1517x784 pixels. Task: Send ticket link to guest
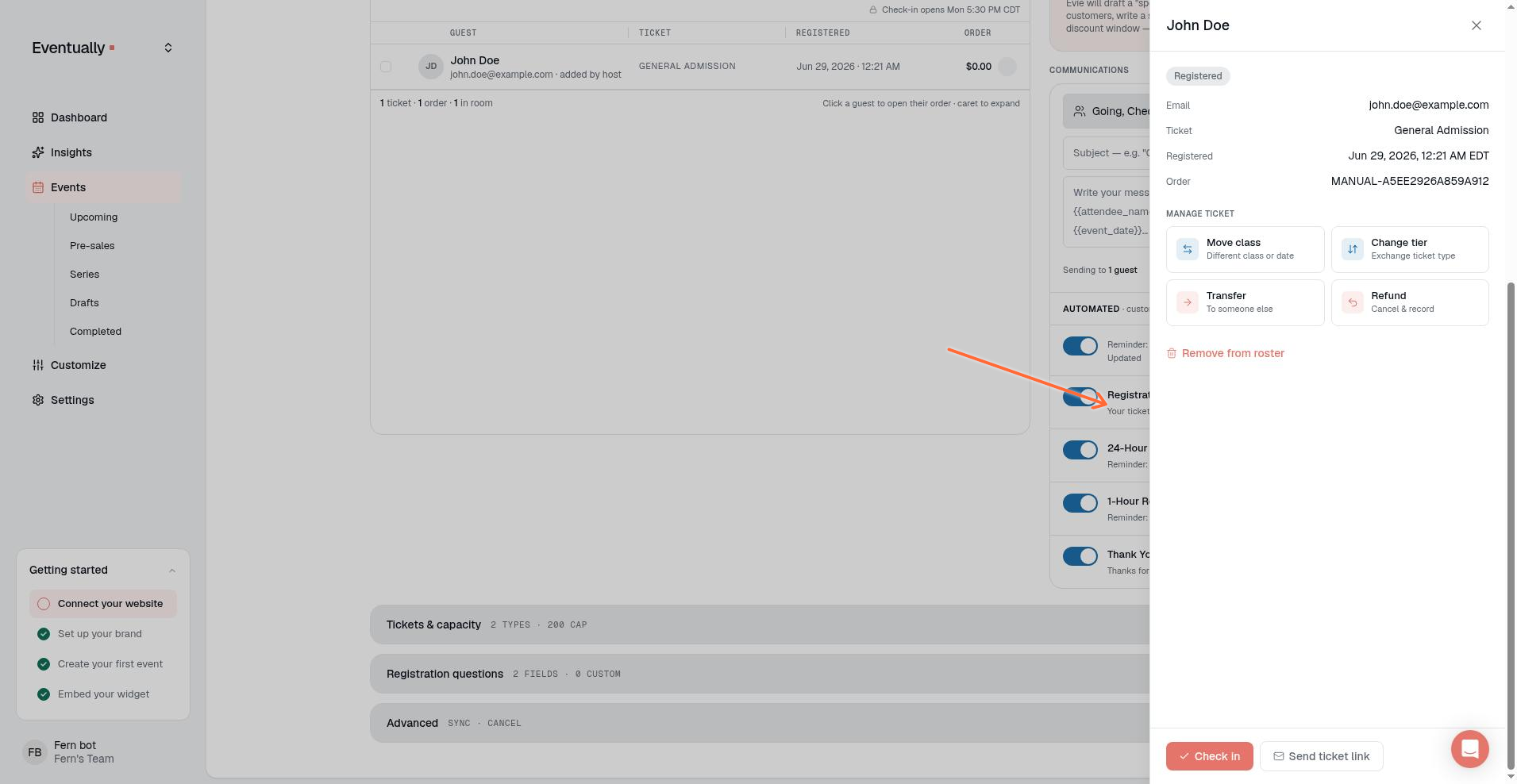[1321, 756]
